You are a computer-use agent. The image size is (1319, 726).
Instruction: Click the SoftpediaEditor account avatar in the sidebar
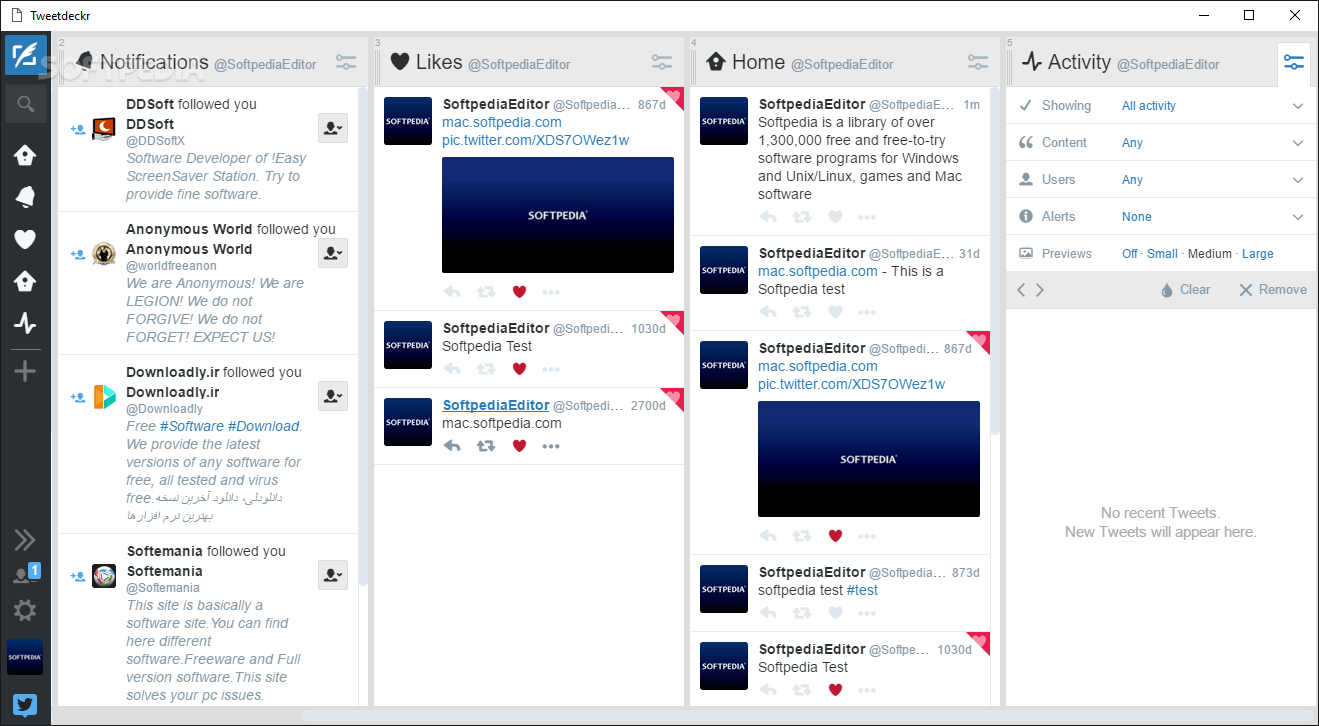(x=25, y=657)
